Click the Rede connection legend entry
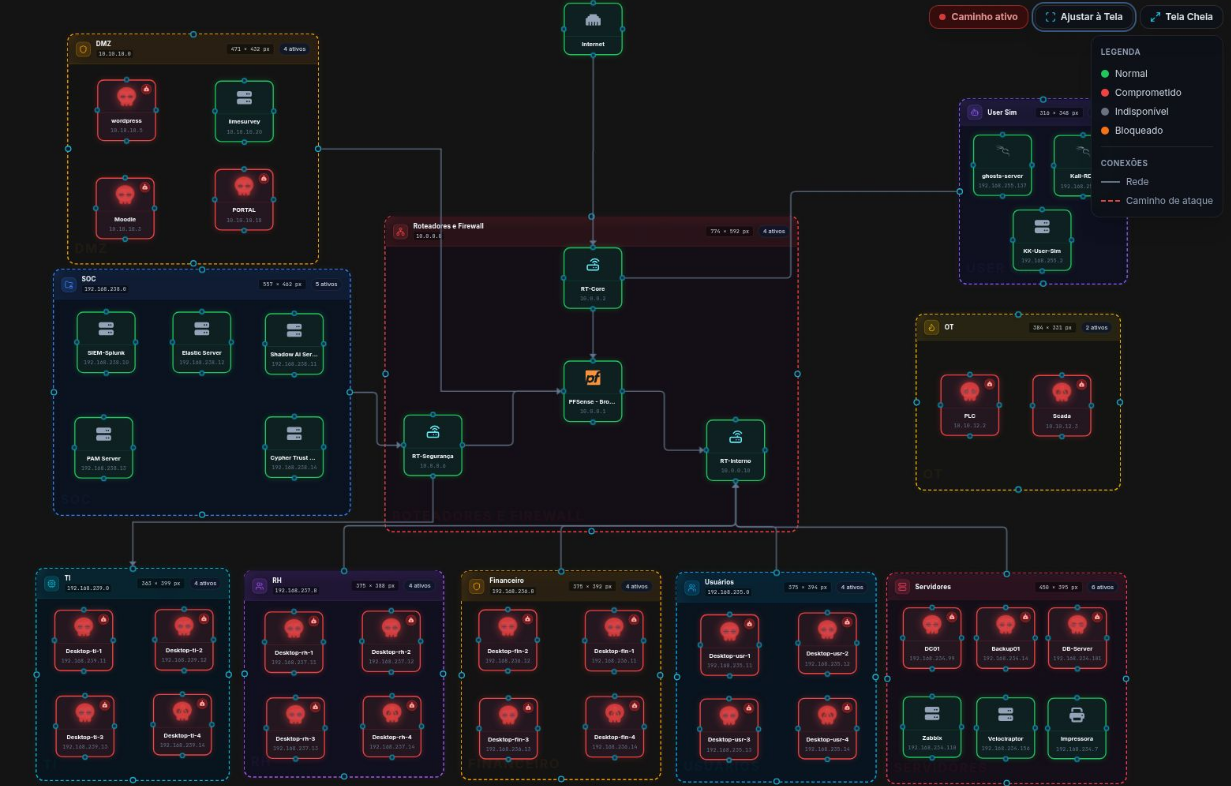 [x=1124, y=181]
